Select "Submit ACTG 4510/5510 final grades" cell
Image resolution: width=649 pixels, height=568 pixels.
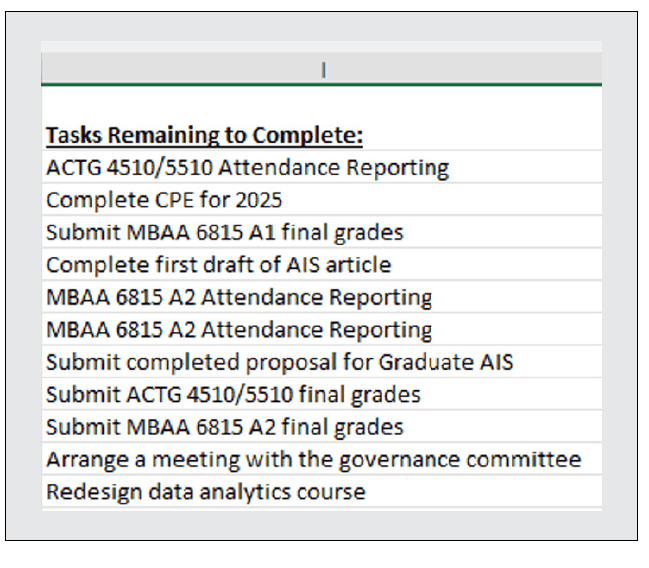point(233,394)
